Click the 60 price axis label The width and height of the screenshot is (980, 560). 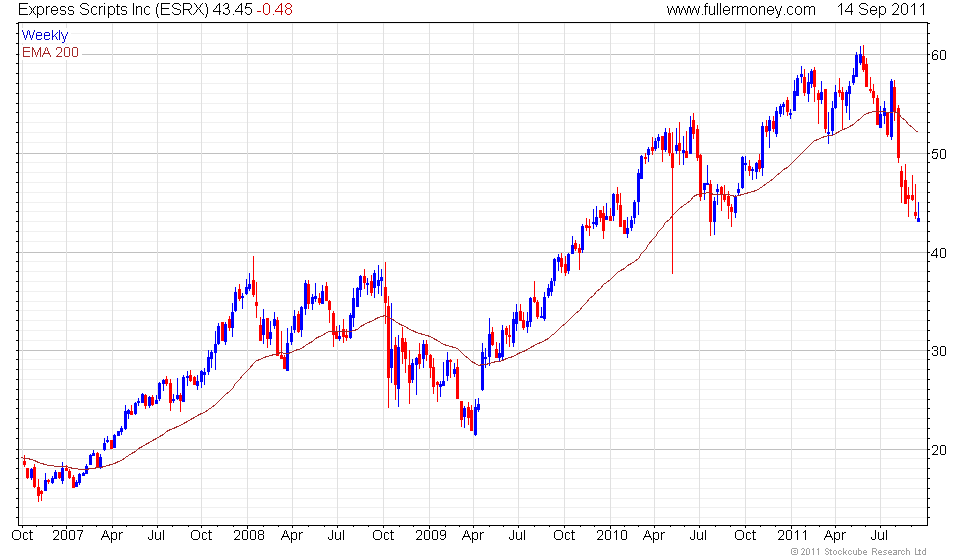tap(939, 55)
